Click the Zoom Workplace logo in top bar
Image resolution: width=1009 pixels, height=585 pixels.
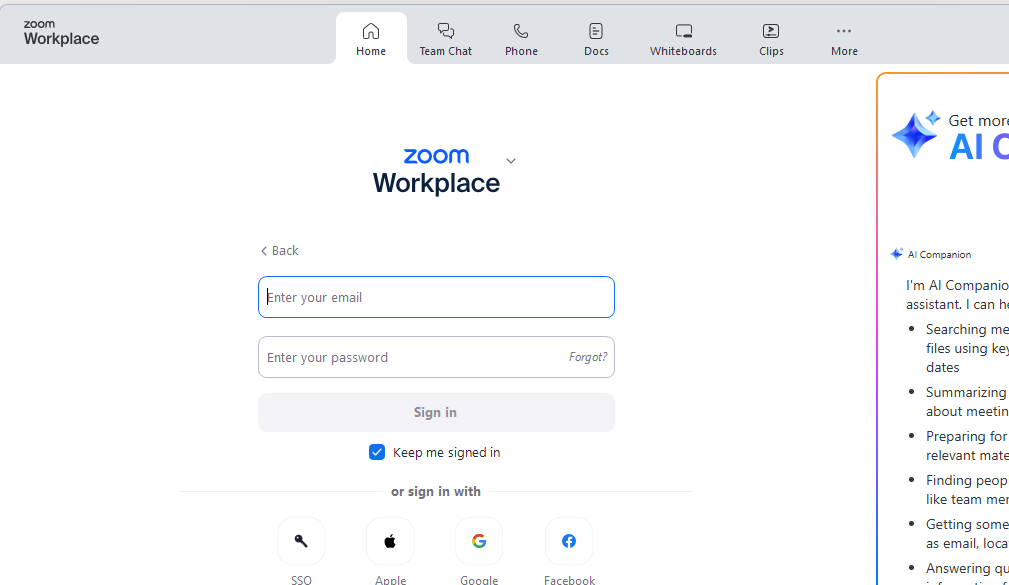(61, 33)
